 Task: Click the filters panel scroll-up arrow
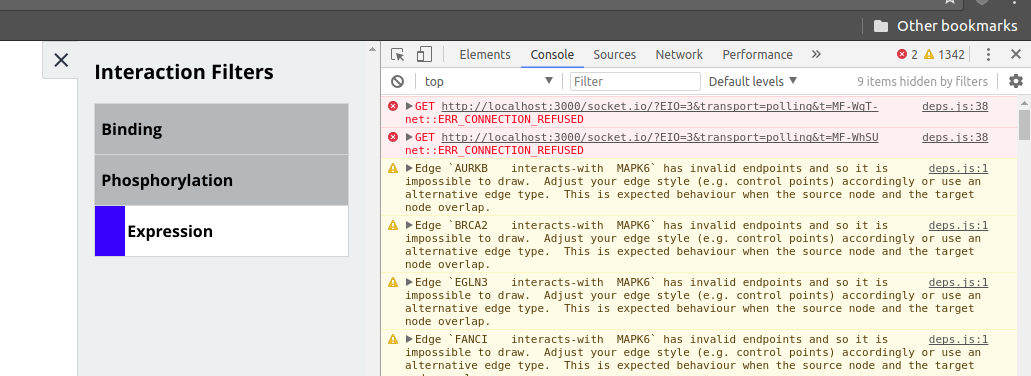(x=373, y=49)
